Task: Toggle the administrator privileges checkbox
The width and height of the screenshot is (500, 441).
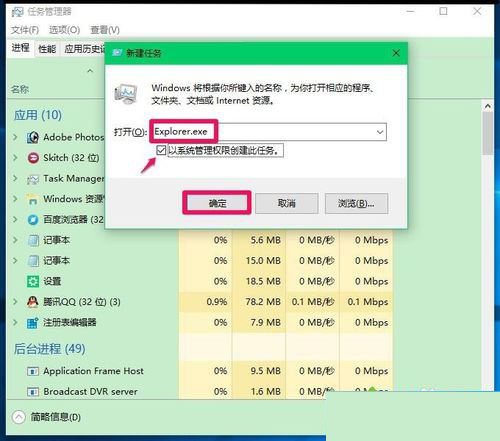Action: pos(161,150)
